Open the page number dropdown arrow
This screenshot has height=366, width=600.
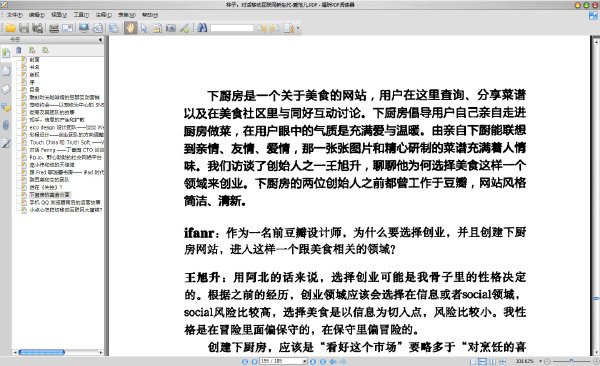click(305, 361)
